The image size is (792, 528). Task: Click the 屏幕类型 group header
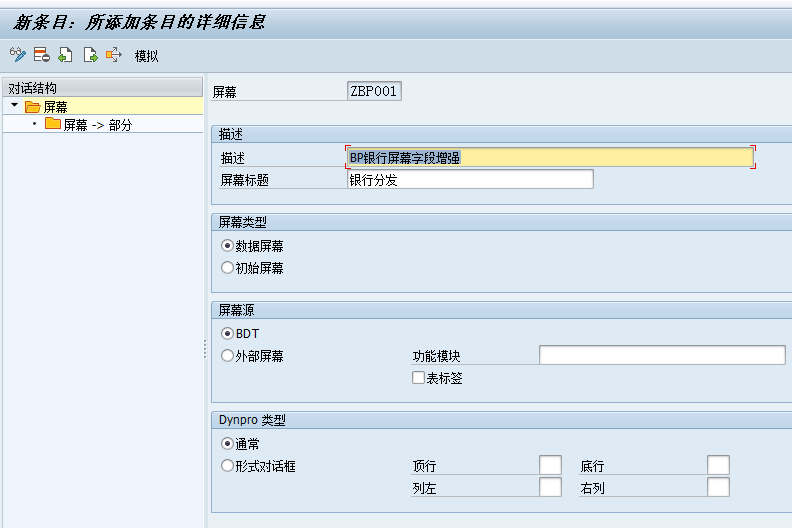(502, 222)
